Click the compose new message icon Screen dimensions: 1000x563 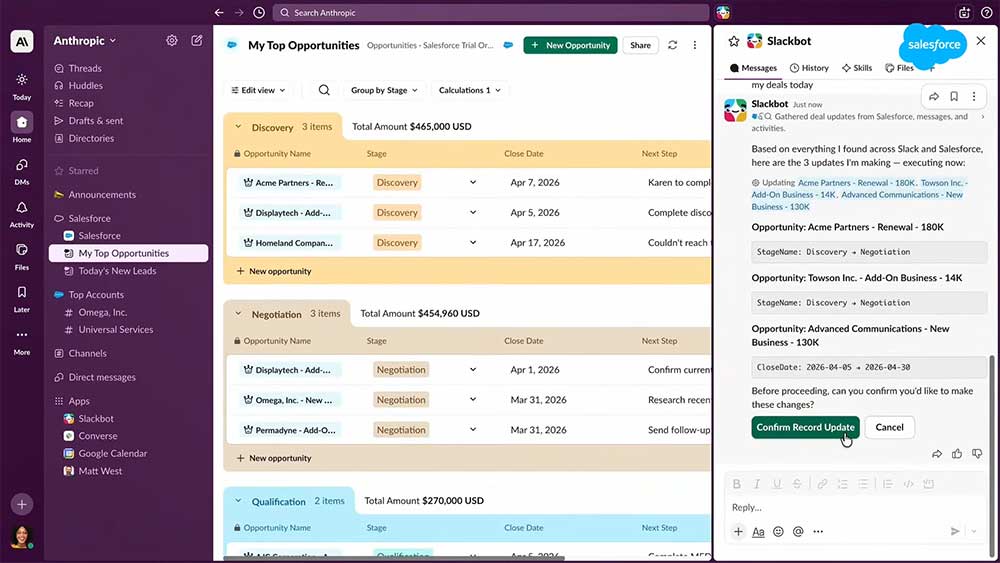pos(197,41)
